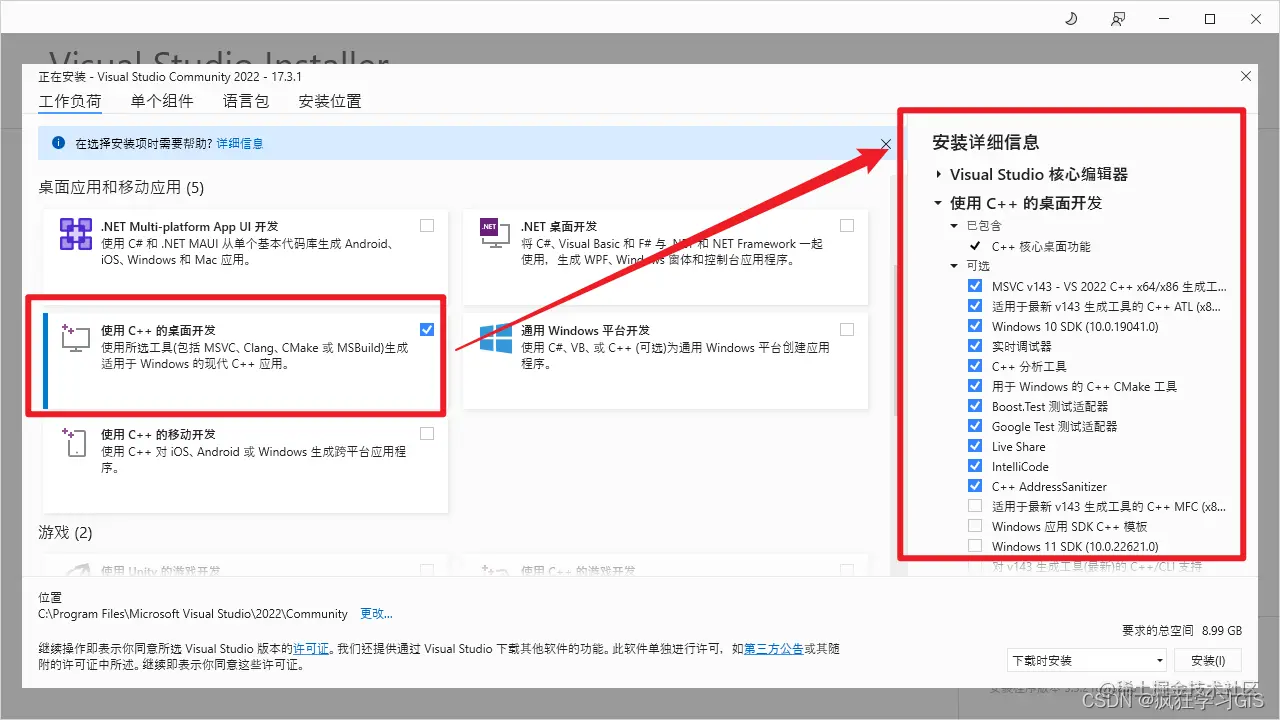Collapse the 已包含 section
The height and width of the screenshot is (720, 1280).
pyautogui.click(x=955, y=226)
